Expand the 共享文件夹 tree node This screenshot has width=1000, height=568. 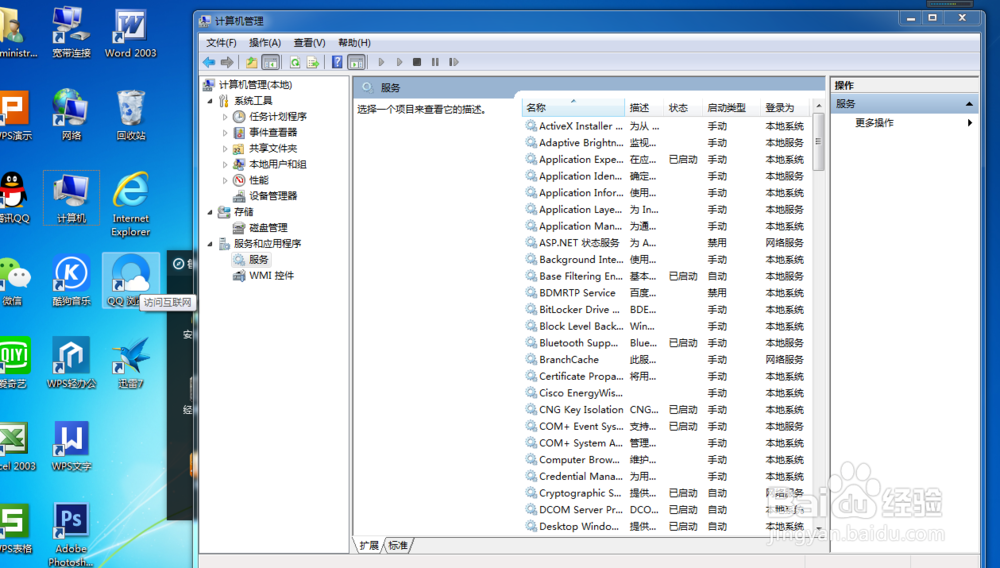coord(225,149)
